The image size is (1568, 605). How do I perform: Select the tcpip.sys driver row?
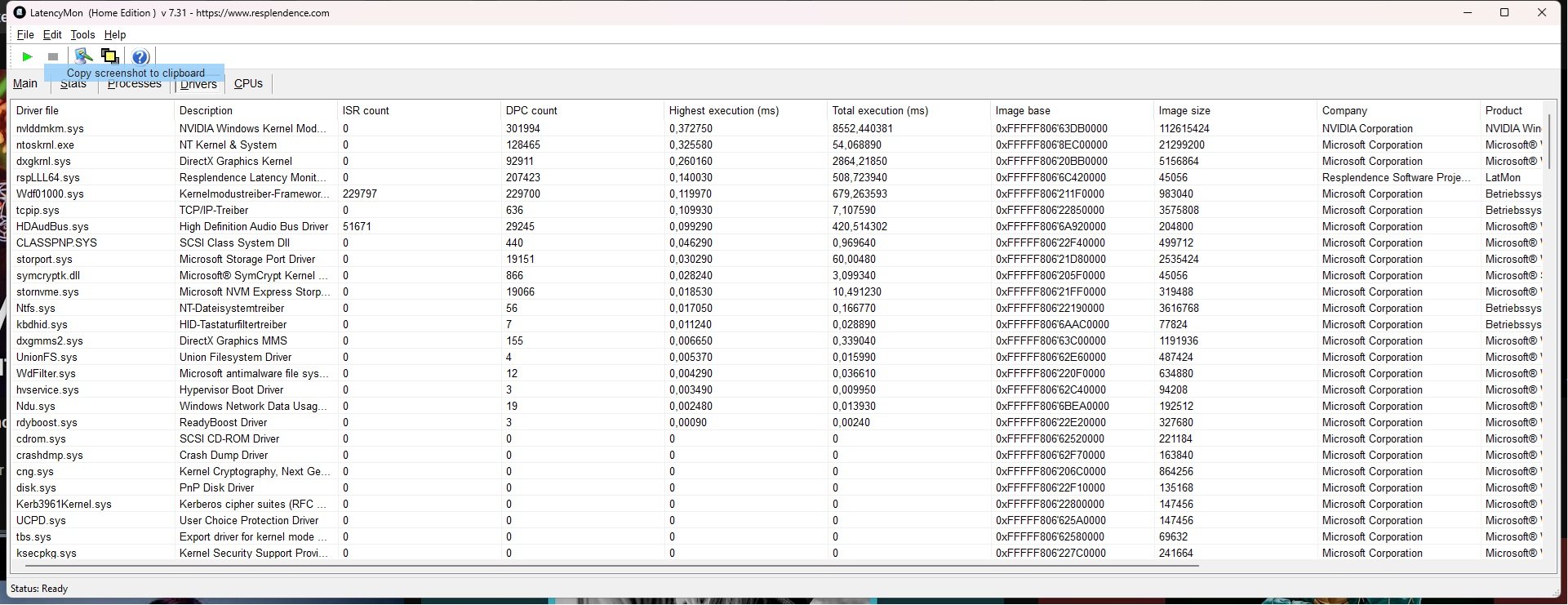tap(778, 210)
